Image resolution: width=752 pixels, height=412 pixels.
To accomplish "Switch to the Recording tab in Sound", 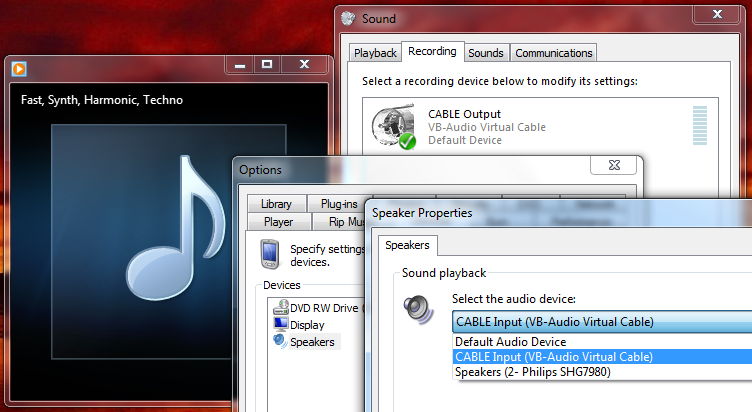I will [433, 51].
